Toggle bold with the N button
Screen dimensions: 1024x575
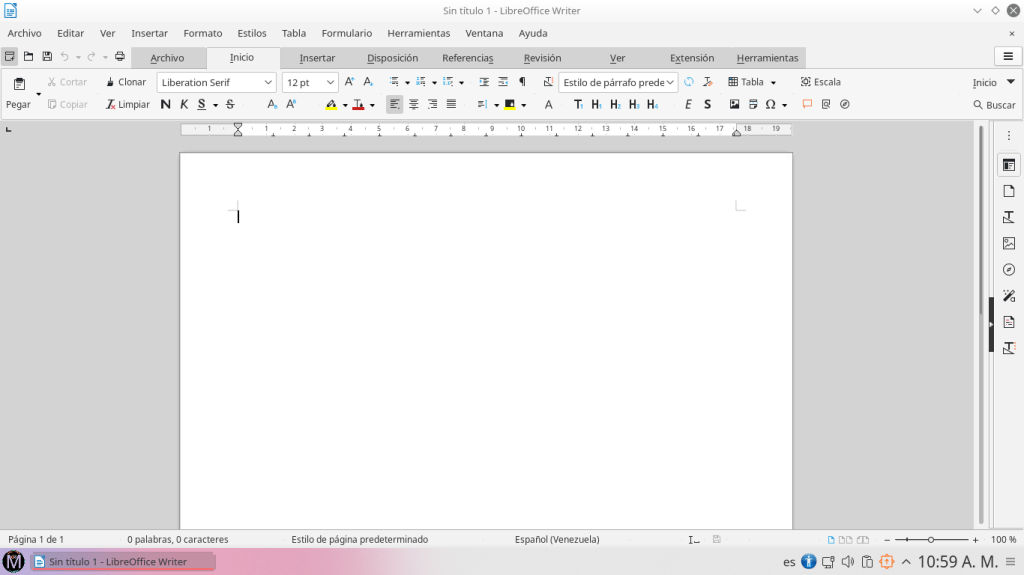pos(166,104)
